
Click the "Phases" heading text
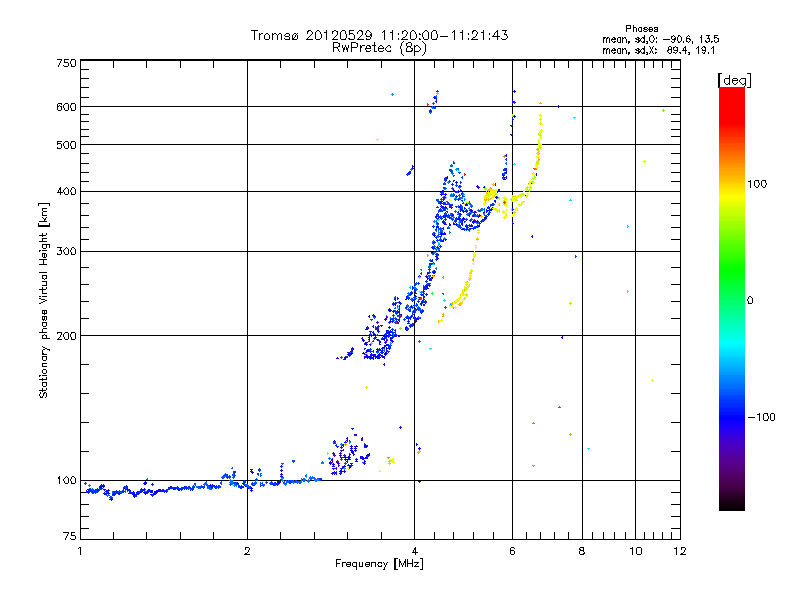(x=642, y=29)
